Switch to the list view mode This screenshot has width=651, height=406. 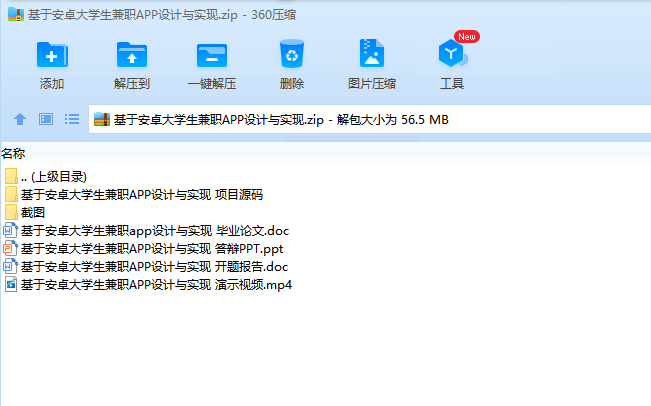pyautogui.click(x=72, y=120)
